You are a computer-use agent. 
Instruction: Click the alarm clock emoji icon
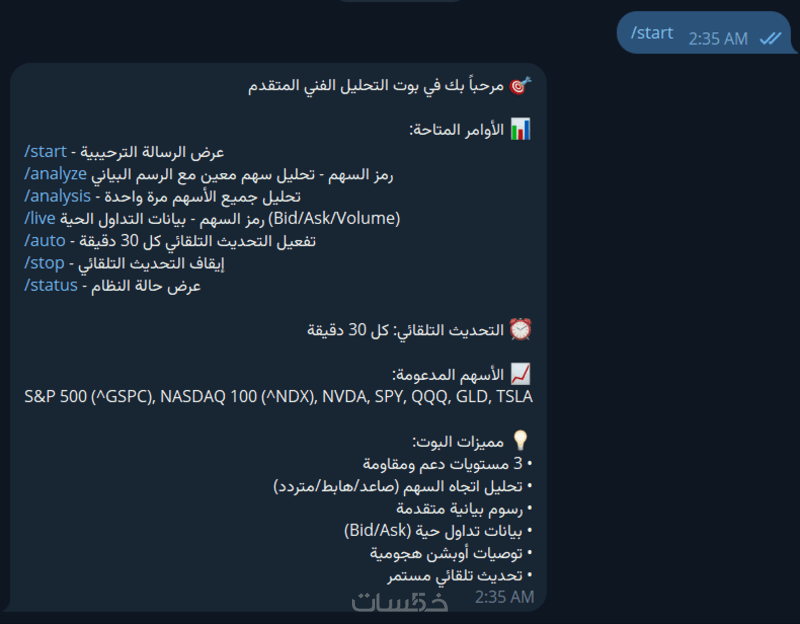(x=520, y=330)
